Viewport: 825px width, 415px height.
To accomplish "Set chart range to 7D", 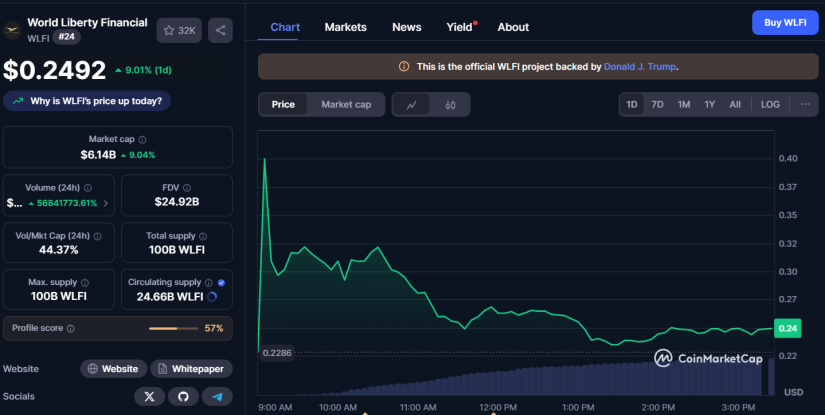I will (x=657, y=104).
